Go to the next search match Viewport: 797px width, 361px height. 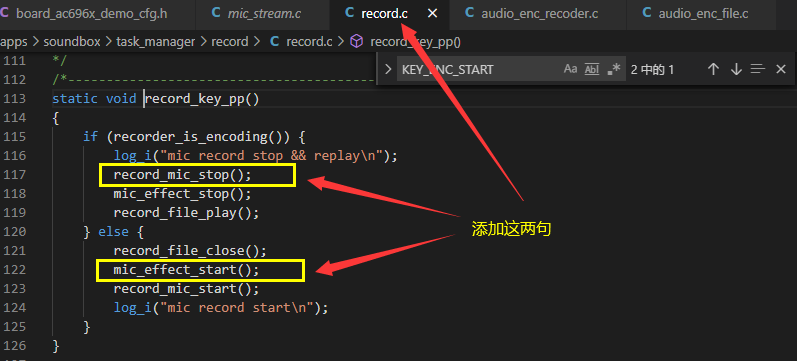[x=736, y=69]
